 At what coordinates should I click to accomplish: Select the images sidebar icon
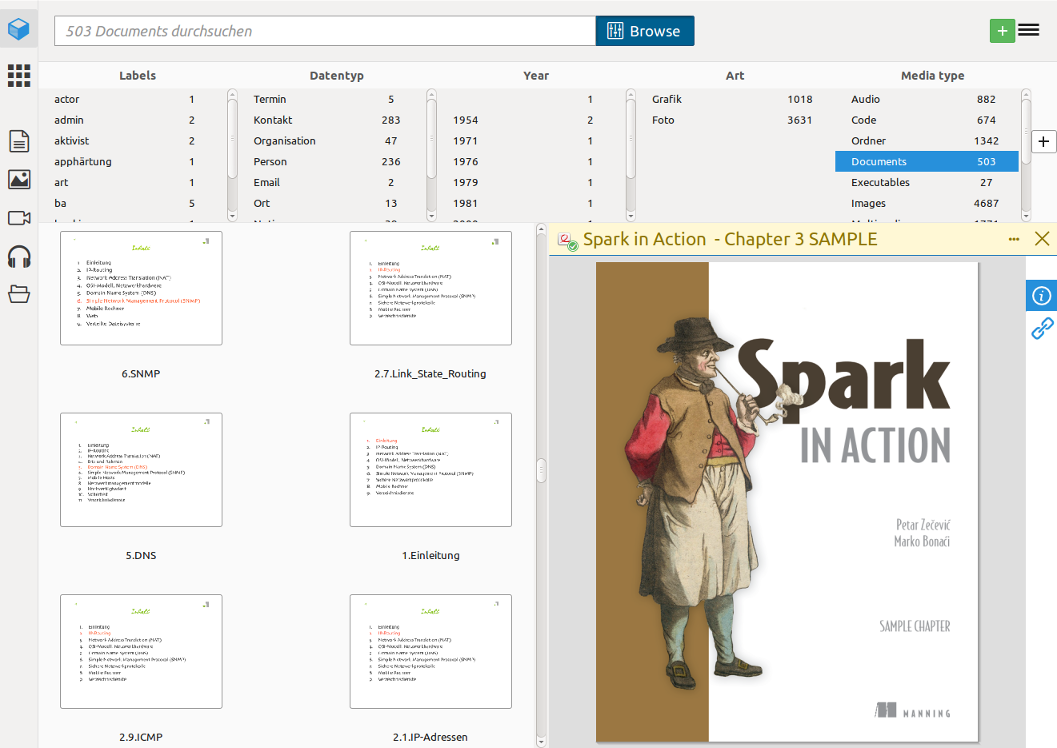click(x=19, y=179)
